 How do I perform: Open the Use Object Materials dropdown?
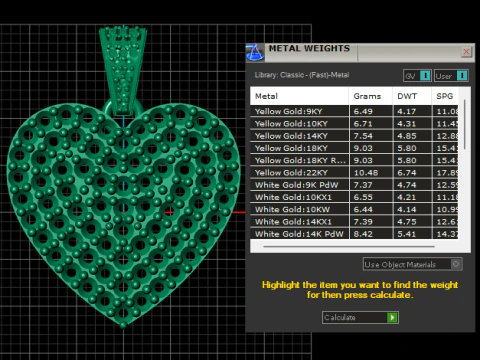(x=412, y=264)
